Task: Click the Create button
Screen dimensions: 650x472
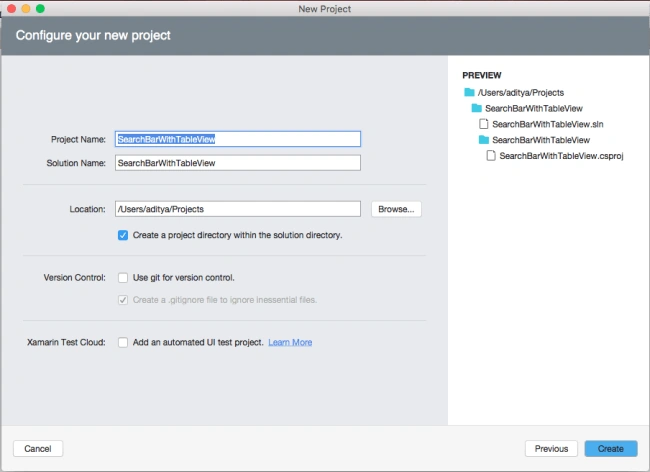Action: (611, 449)
